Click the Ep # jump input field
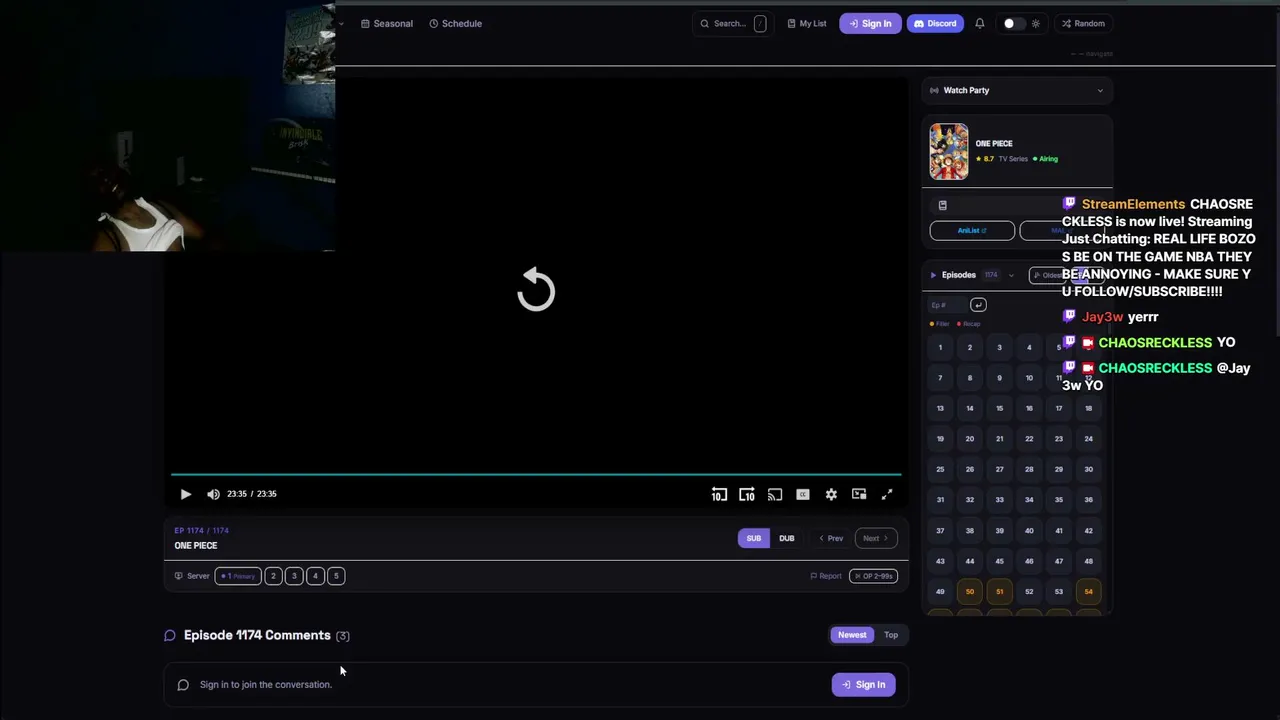 [x=947, y=305]
